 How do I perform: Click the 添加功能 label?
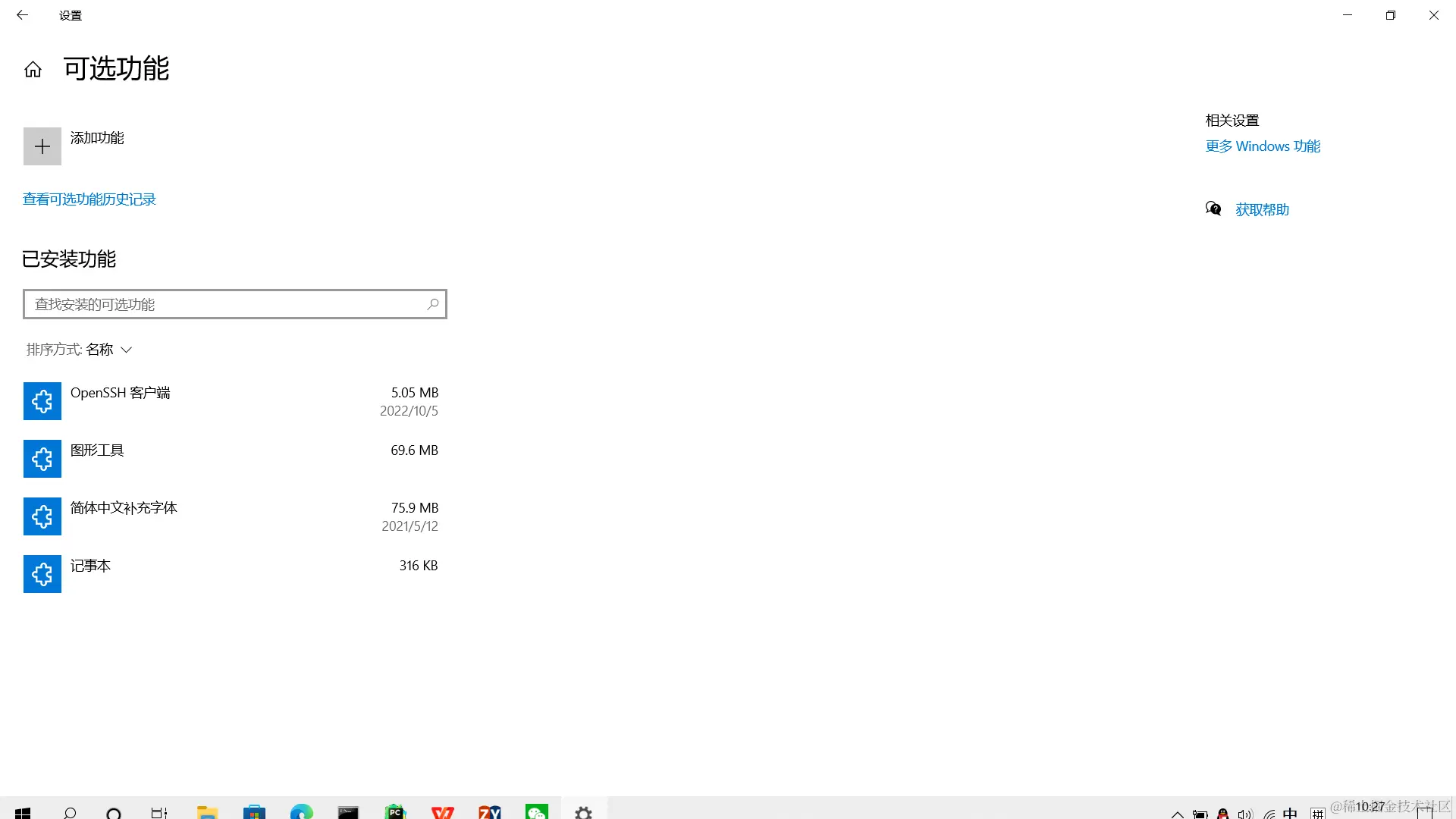click(x=97, y=138)
